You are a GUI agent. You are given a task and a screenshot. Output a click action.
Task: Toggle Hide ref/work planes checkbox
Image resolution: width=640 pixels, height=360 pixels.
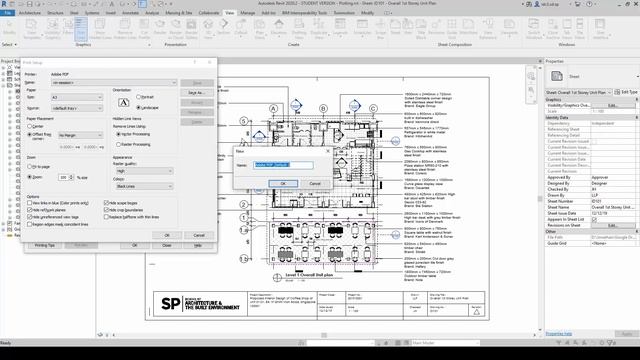click(x=29, y=210)
